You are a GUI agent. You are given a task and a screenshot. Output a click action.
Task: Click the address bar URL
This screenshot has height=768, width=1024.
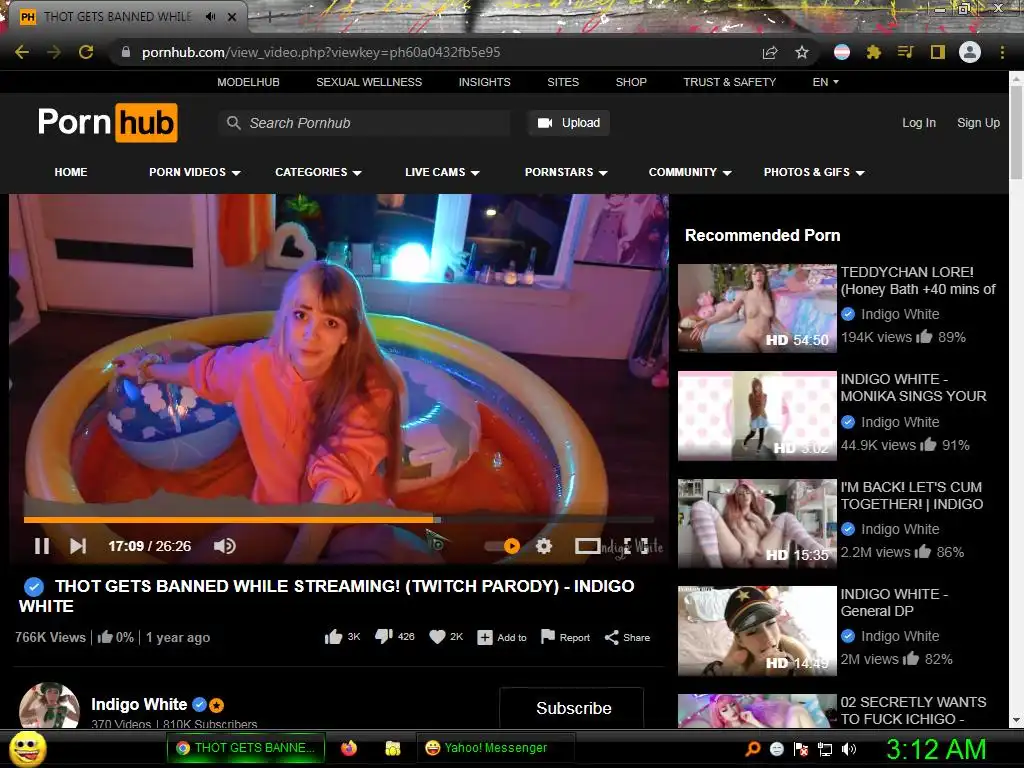click(321, 52)
